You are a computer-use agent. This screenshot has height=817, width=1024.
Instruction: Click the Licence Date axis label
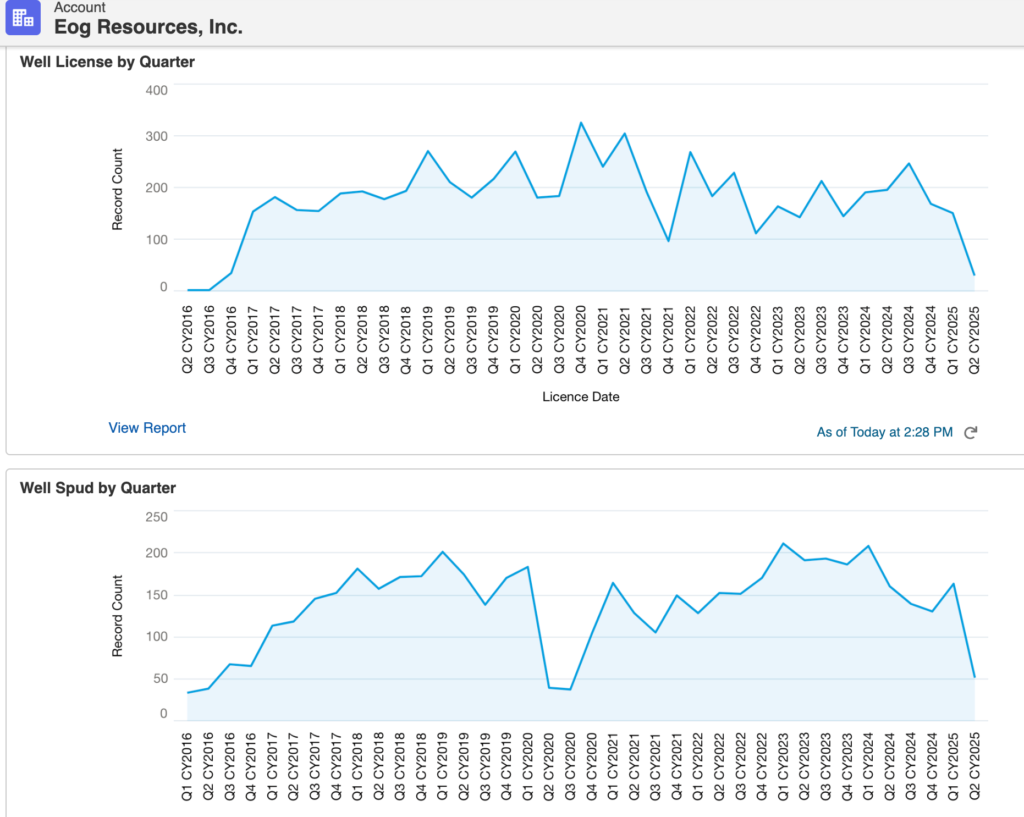click(581, 396)
